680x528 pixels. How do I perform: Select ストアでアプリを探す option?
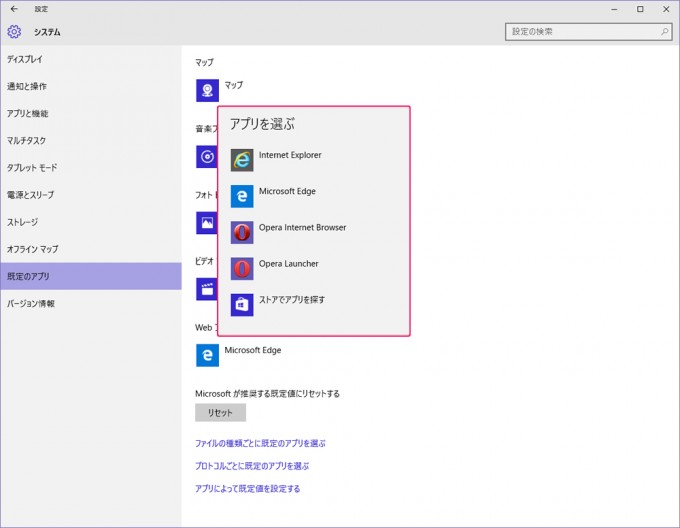tap(313, 305)
